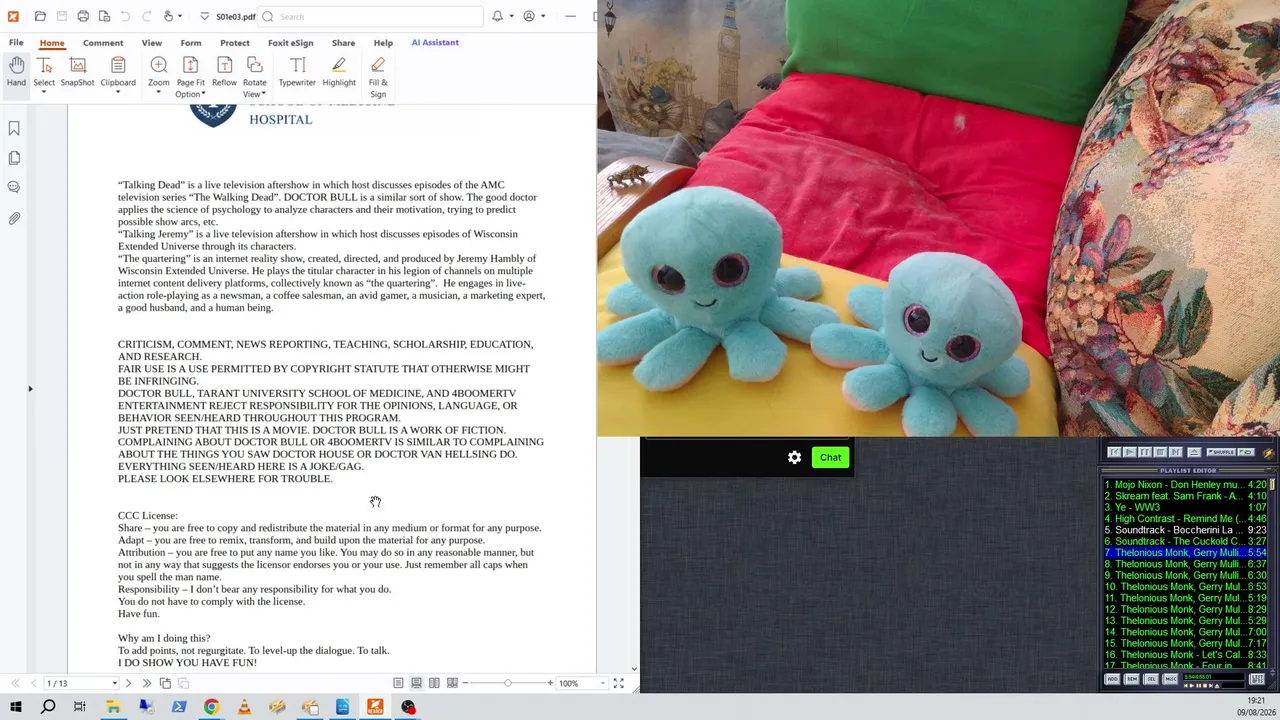
Task: Open the Attachments paperclip panel
Action: [x=14, y=218]
